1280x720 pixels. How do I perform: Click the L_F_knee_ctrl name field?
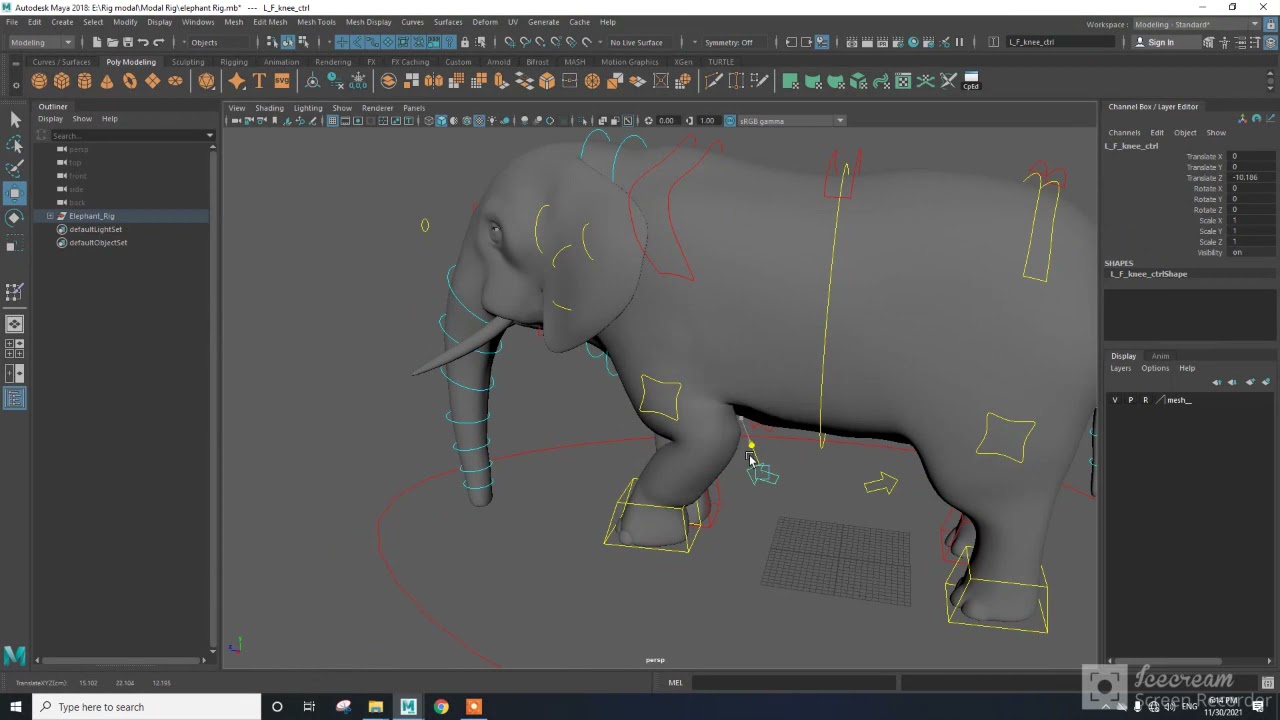pos(1059,42)
